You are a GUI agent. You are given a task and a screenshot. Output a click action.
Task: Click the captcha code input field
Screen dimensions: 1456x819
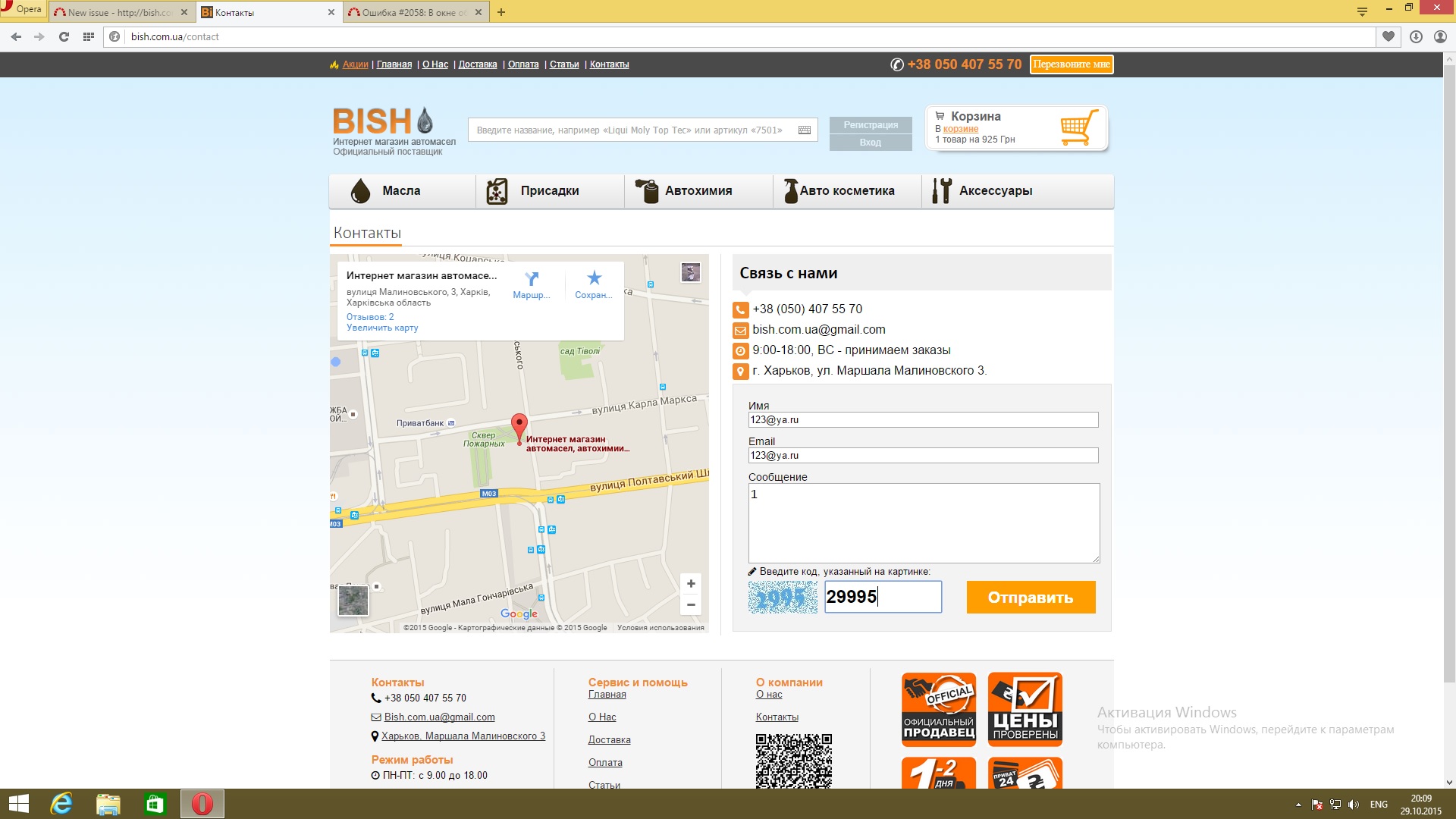coord(883,597)
